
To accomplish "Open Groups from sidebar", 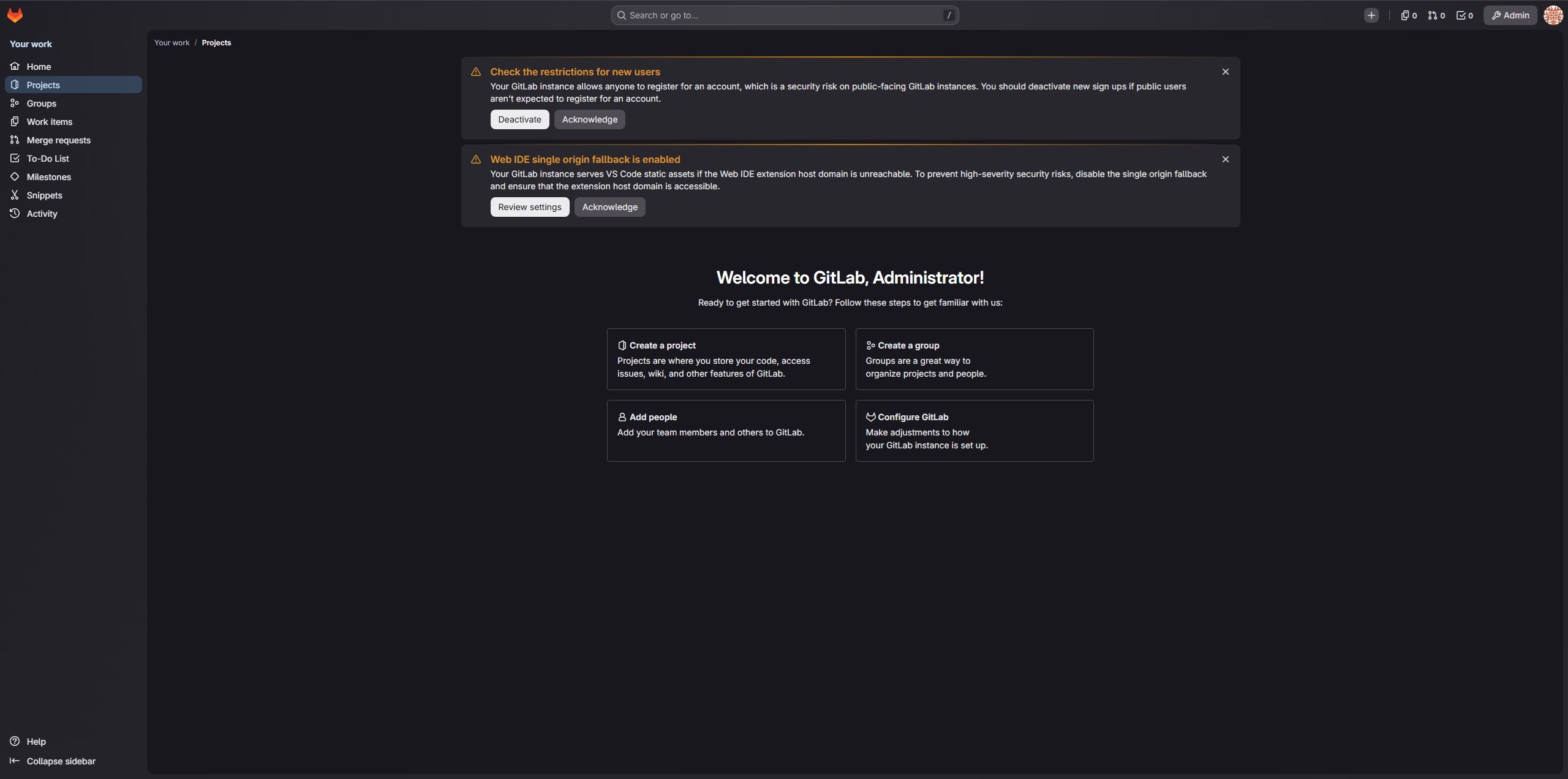I will [73, 103].
